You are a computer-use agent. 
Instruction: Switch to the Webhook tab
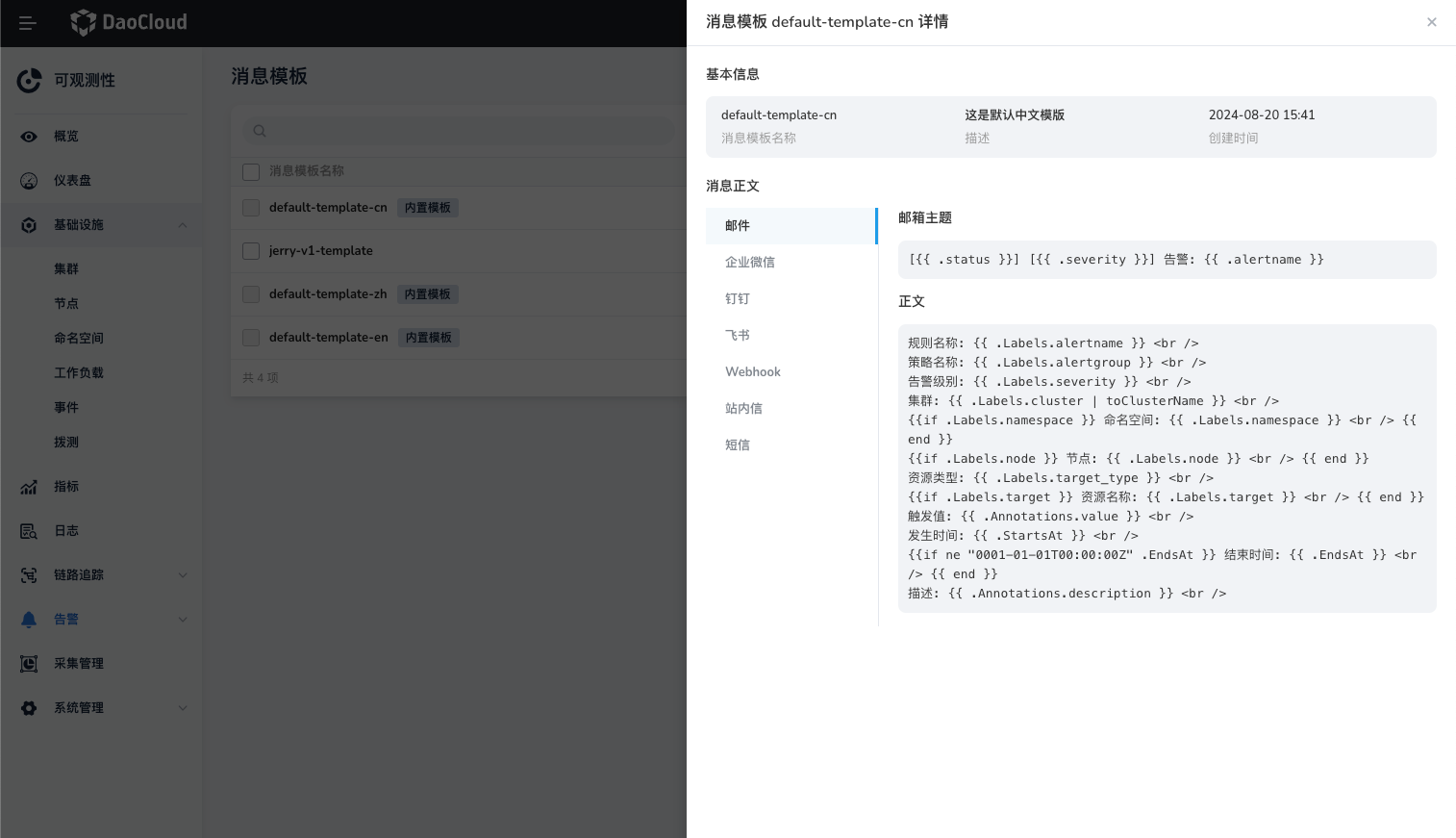[753, 372]
